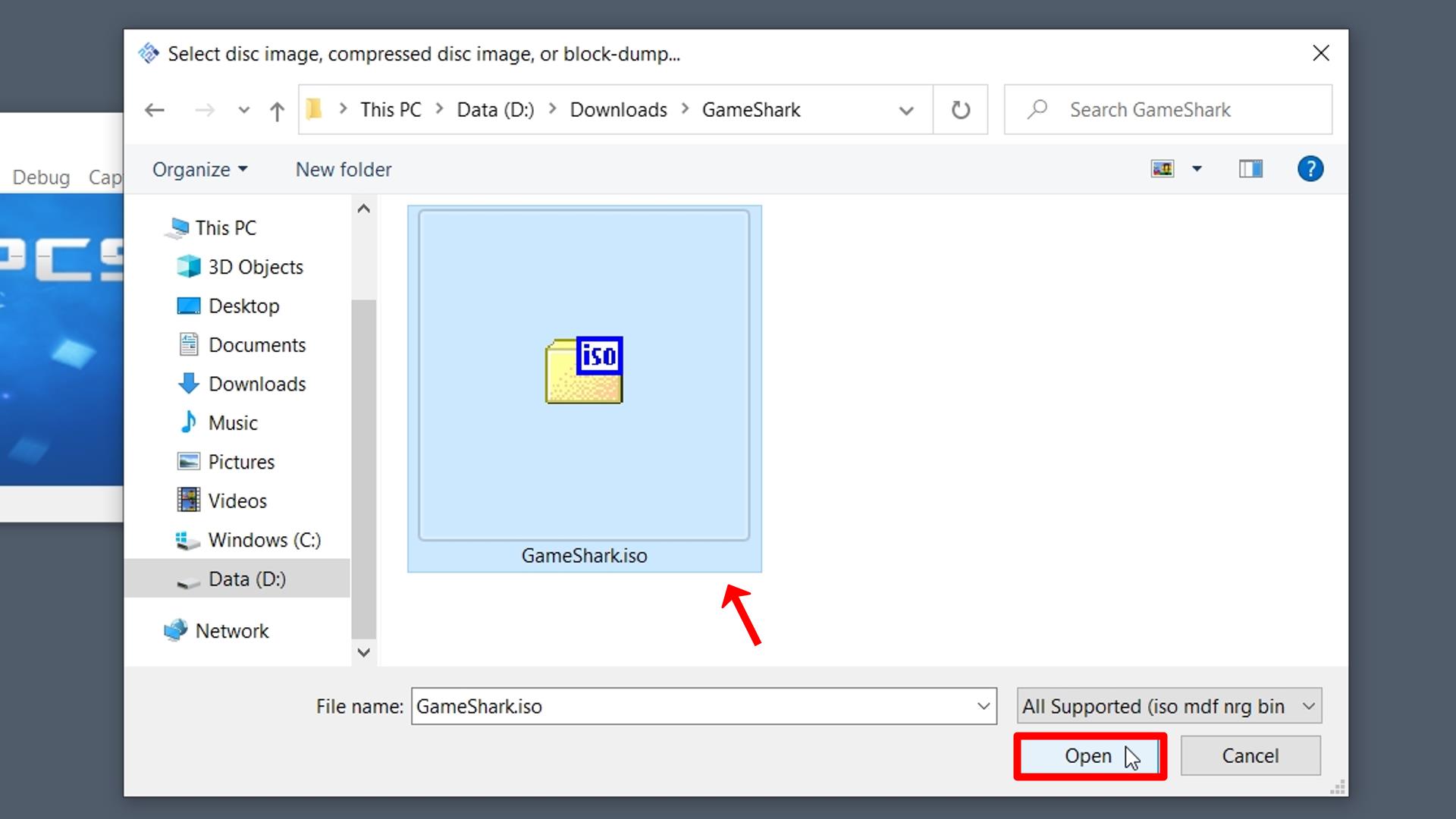
Task: Click the dialog title bar app icon
Action: tap(149, 53)
